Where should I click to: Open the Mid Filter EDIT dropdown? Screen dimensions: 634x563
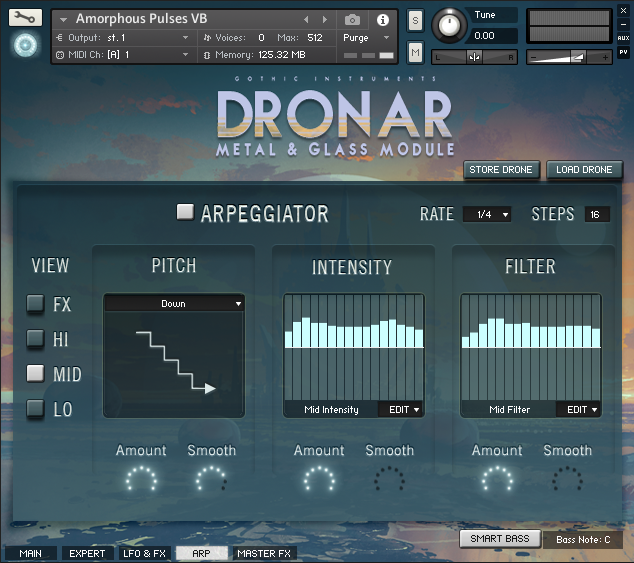[x=579, y=409]
